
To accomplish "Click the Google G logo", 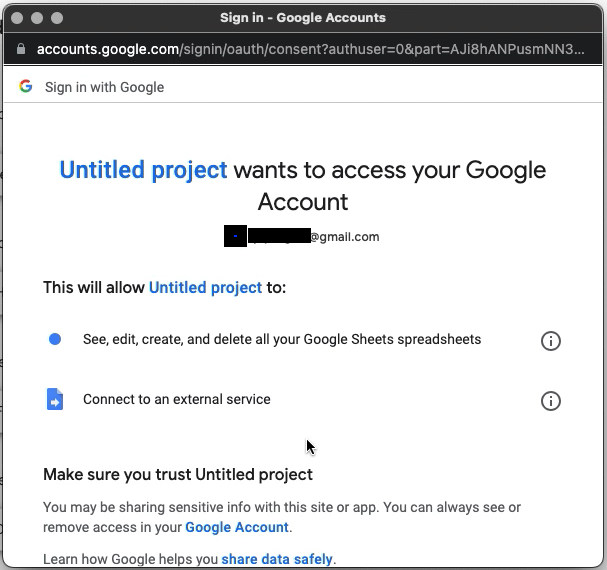I will 26,87.
